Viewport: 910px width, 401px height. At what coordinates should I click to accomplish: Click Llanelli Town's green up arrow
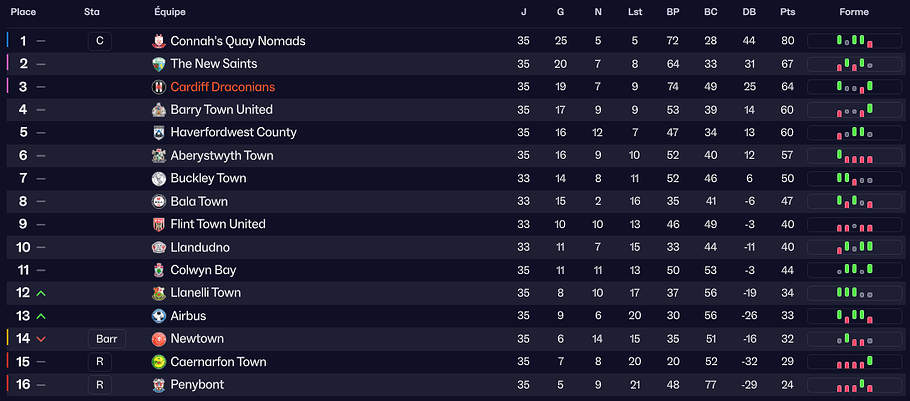coord(41,293)
